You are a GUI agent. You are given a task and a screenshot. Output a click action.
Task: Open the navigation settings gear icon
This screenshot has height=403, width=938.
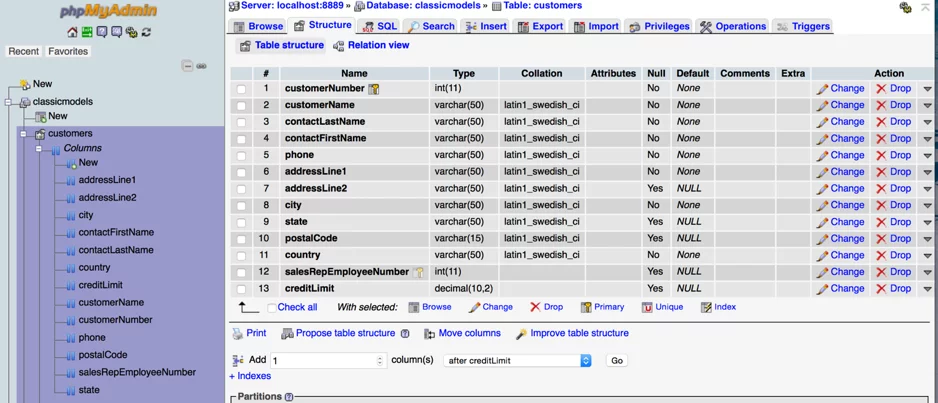coord(131,32)
